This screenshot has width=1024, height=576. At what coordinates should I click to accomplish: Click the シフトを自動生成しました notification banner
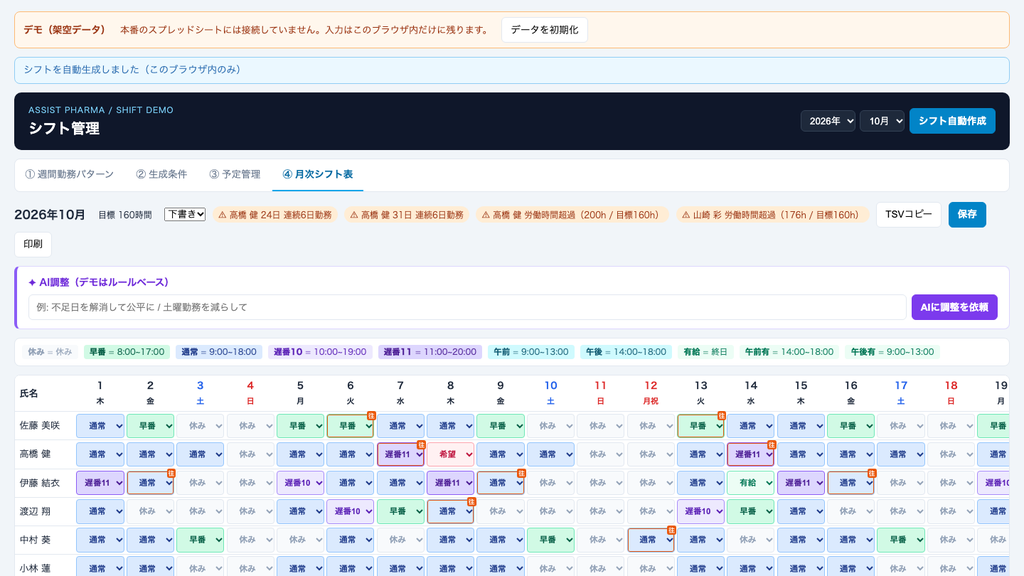512,70
